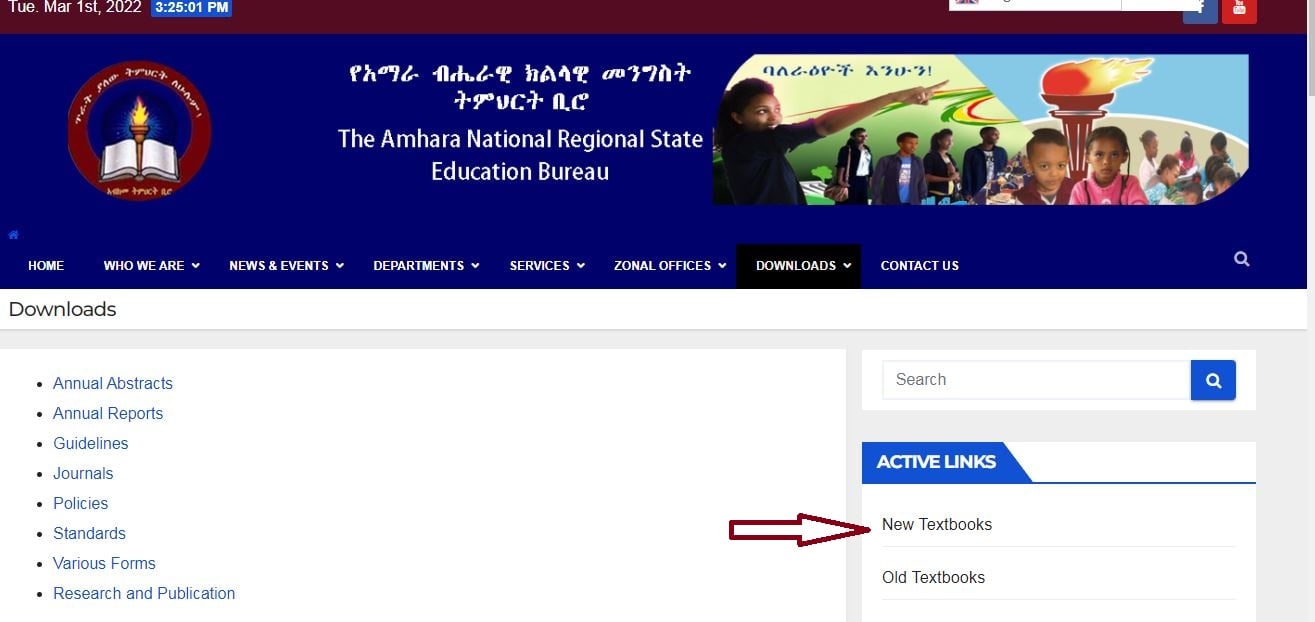
Task: Go to the Home page
Action: (46, 266)
